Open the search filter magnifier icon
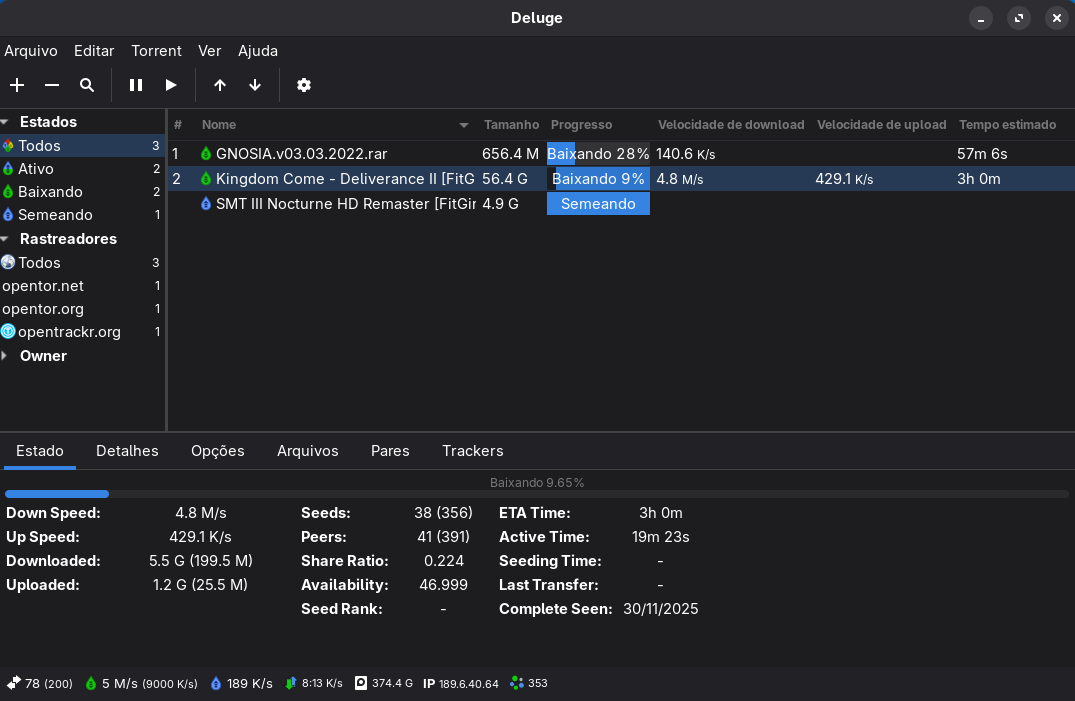This screenshot has width=1075, height=701. (87, 85)
